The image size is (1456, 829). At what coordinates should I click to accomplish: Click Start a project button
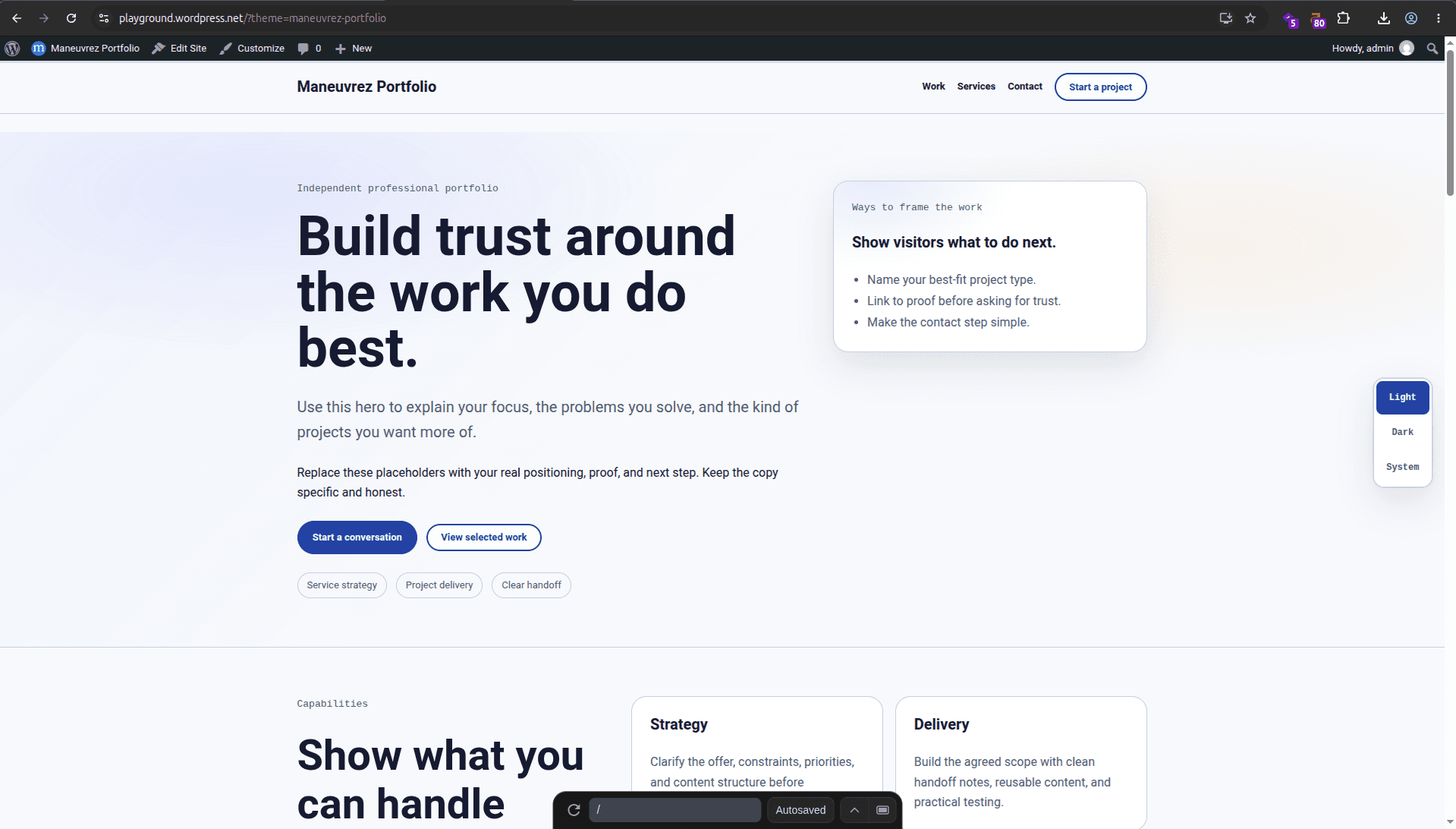point(1100,87)
